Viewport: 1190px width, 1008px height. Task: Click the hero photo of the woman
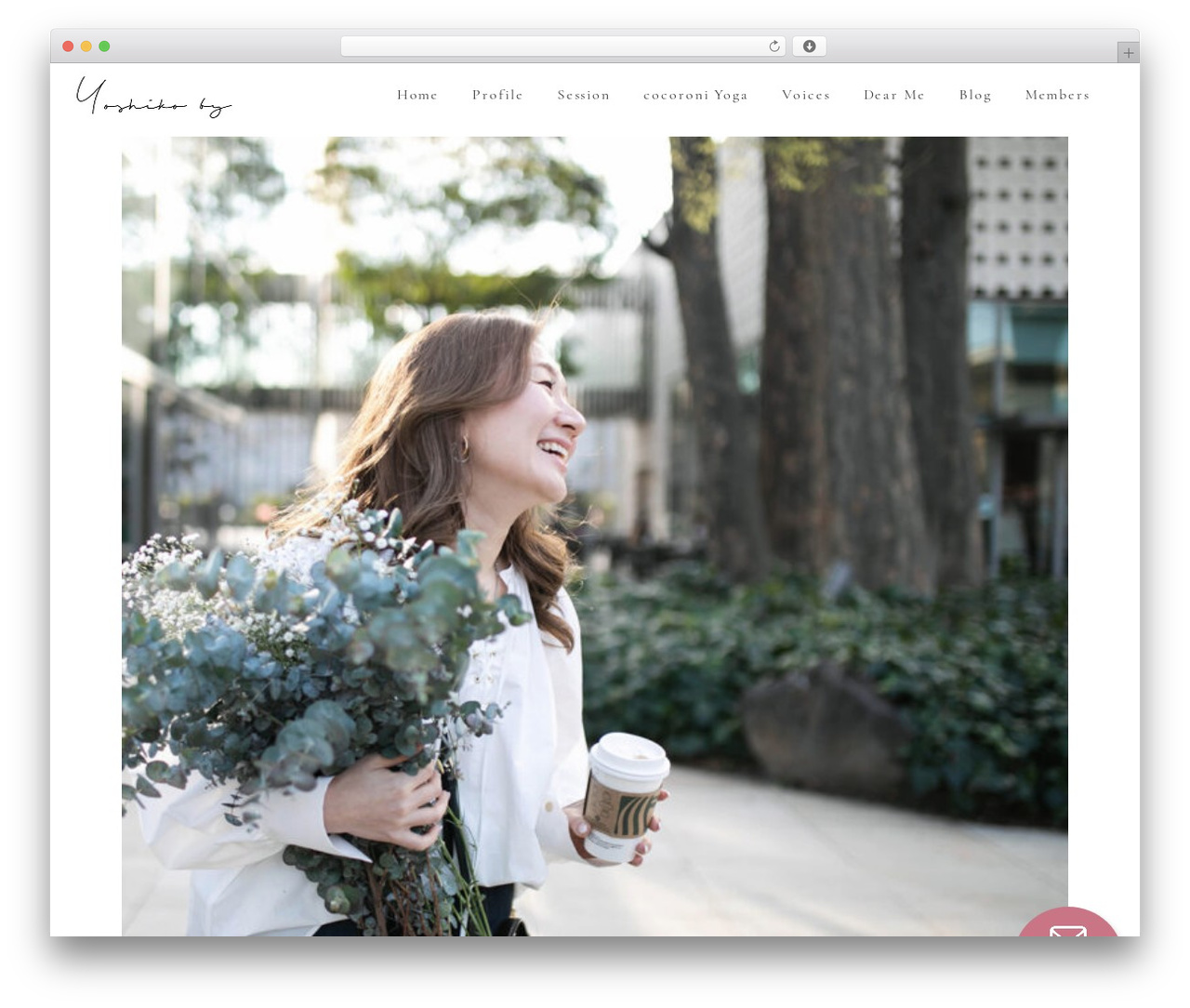(595, 537)
